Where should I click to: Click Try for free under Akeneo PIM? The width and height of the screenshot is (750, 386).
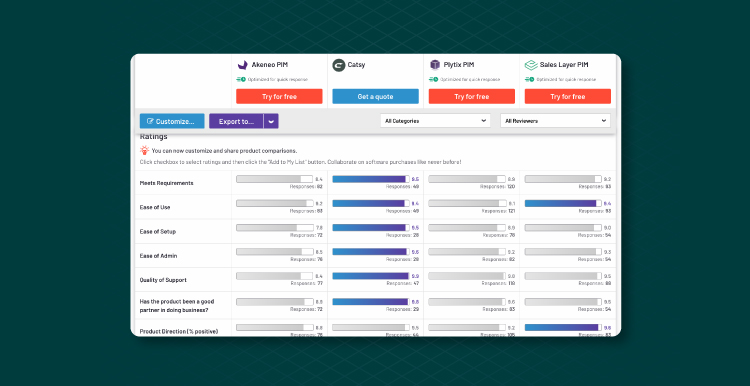click(x=279, y=96)
